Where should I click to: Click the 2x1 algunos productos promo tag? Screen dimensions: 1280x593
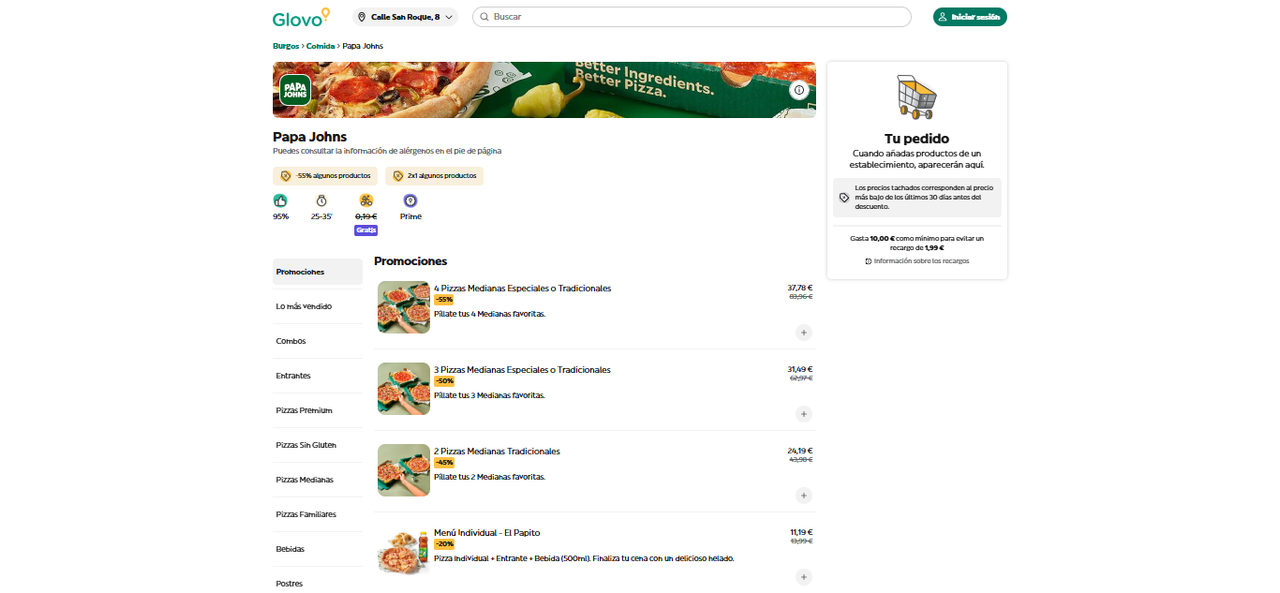pos(434,176)
